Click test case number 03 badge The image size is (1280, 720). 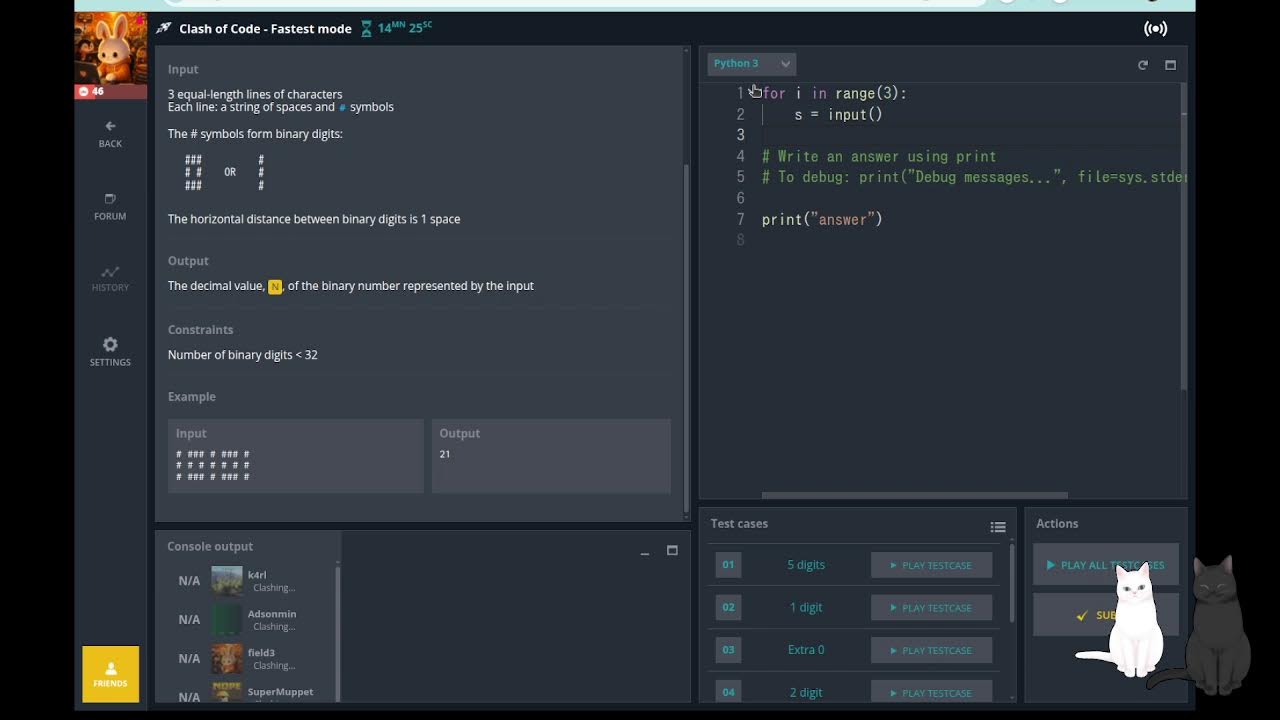pyautogui.click(x=728, y=650)
